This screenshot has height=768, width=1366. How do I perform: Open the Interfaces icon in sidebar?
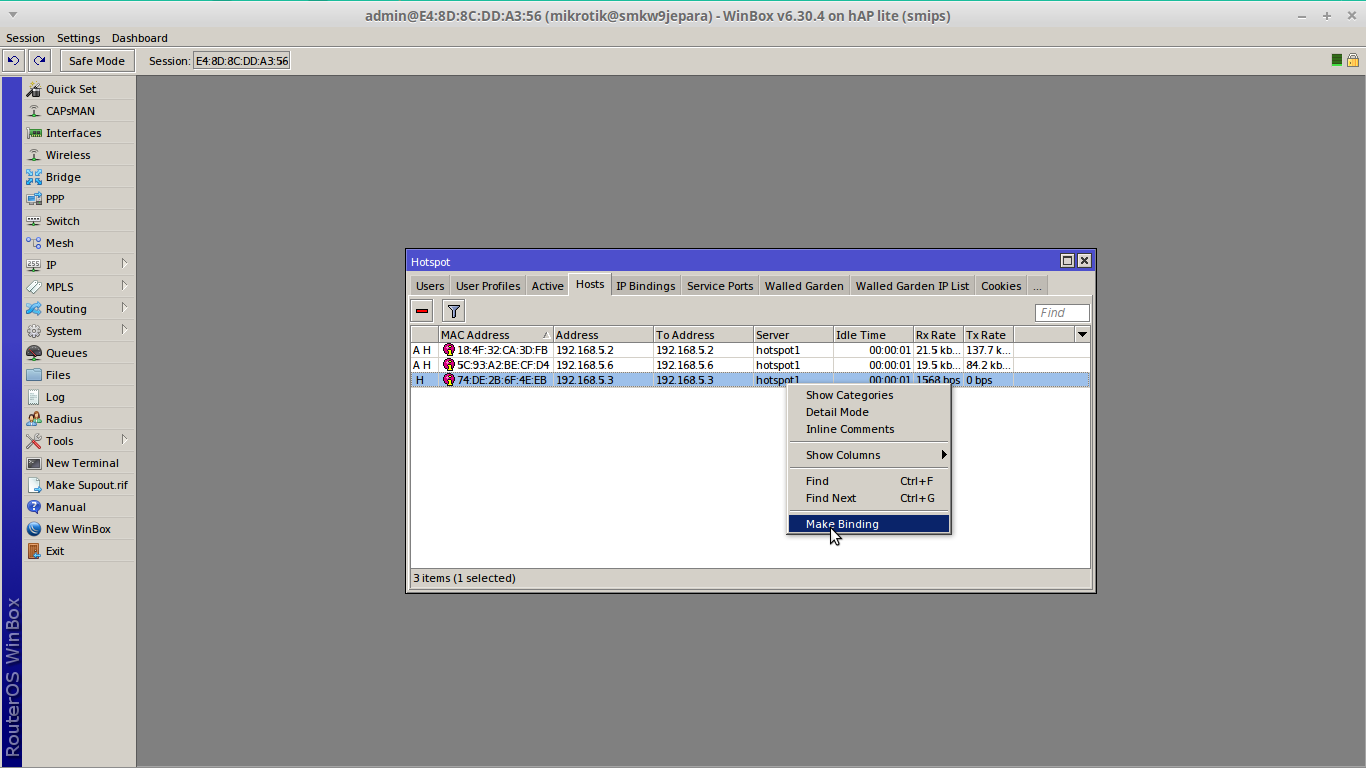pos(34,133)
